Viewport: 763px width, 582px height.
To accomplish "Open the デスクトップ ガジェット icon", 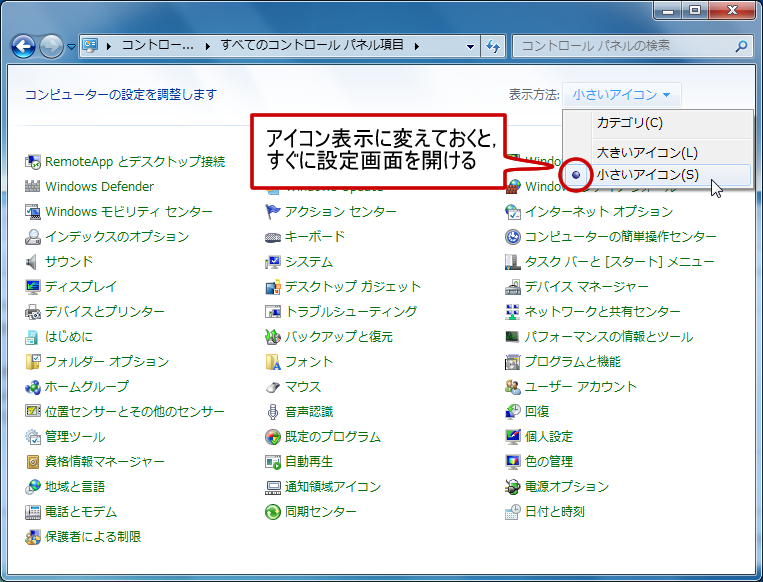I will click(273, 287).
